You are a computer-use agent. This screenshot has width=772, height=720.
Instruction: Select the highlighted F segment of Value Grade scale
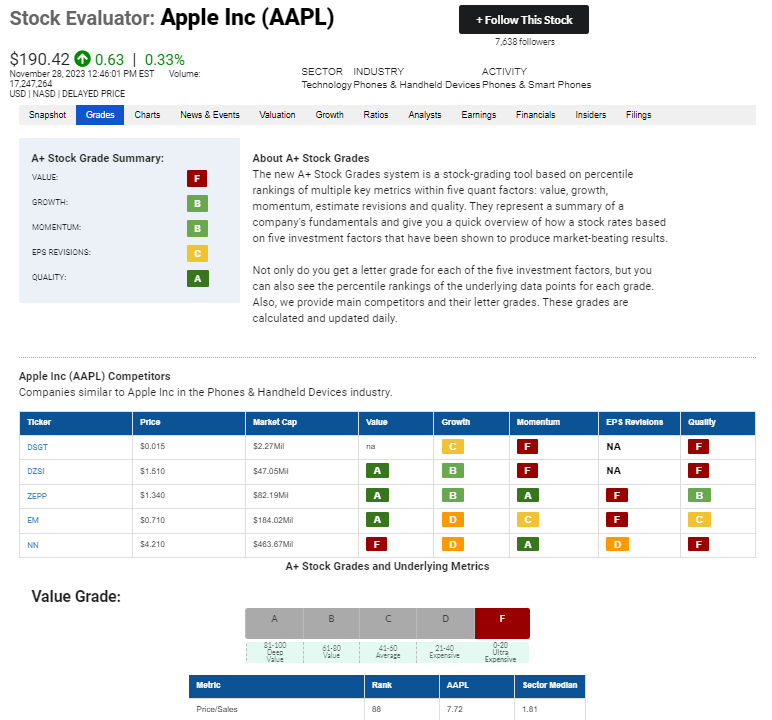pyautogui.click(x=502, y=623)
